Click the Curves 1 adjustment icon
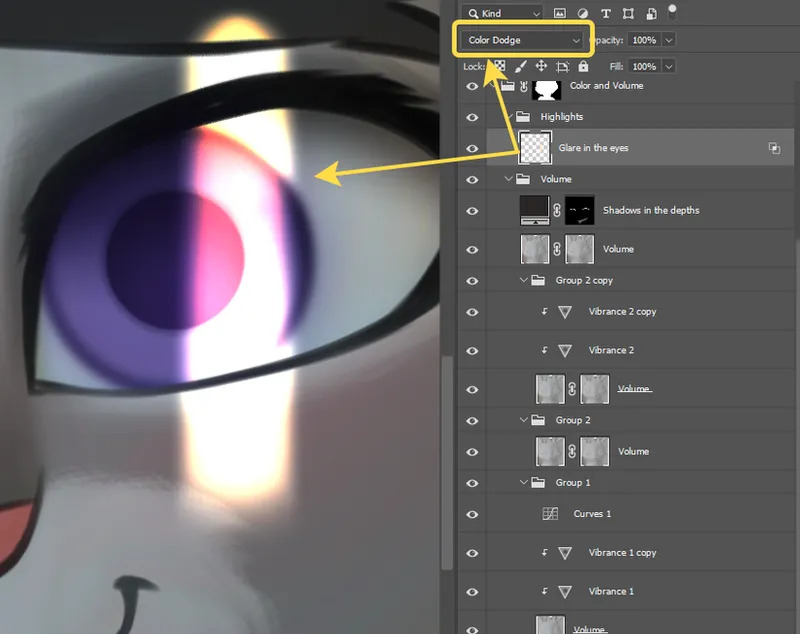Viewport: 800px width, 634px height. [x=550, y=513]
